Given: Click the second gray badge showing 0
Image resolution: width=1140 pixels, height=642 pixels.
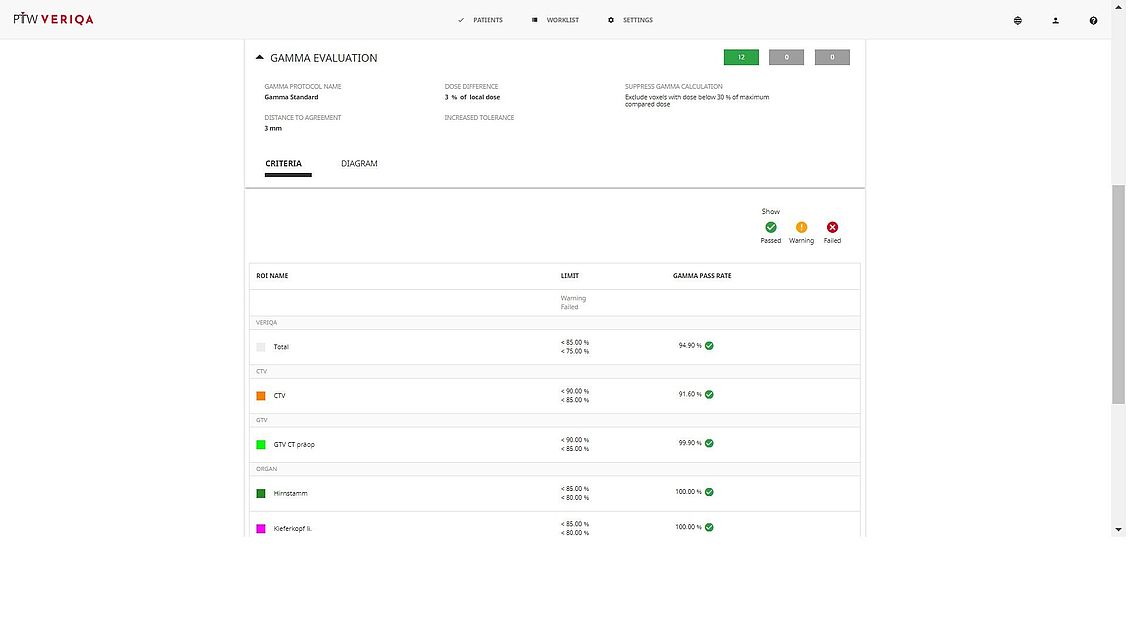Looking at the screenshot, I should pos(832,57).
